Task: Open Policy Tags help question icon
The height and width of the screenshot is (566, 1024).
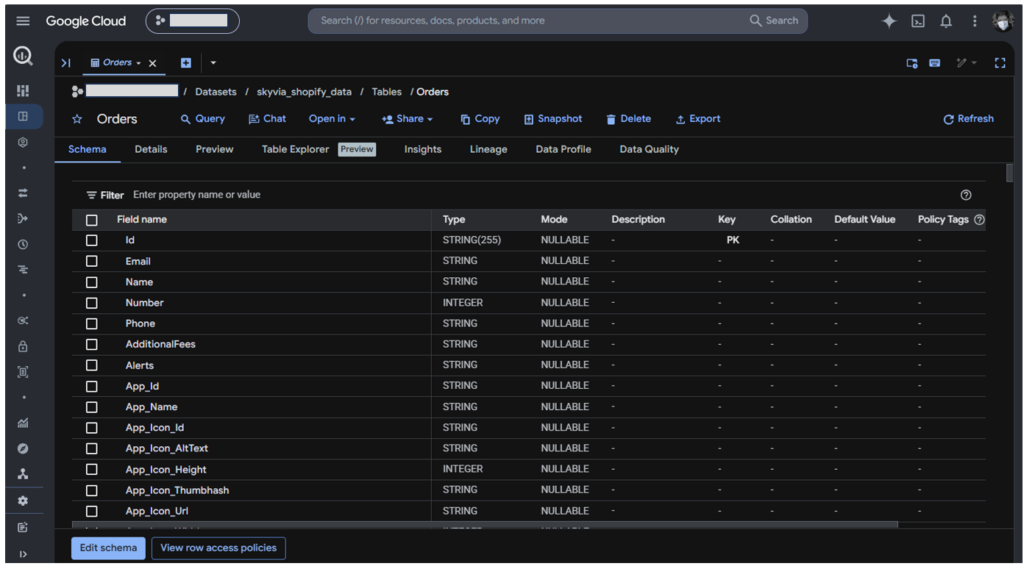Action: pos(979,220)
